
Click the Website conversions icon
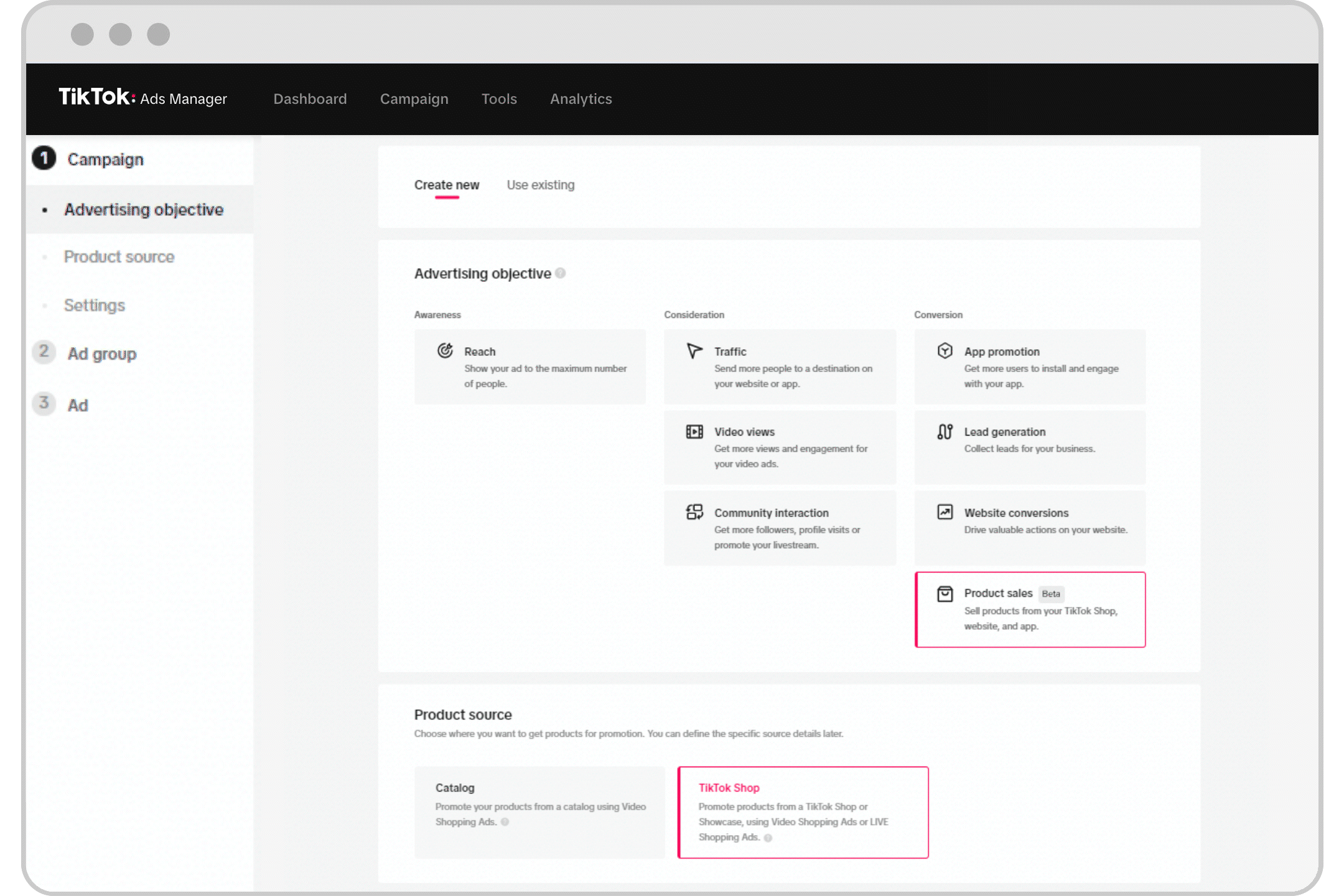[x=945, y=511]
